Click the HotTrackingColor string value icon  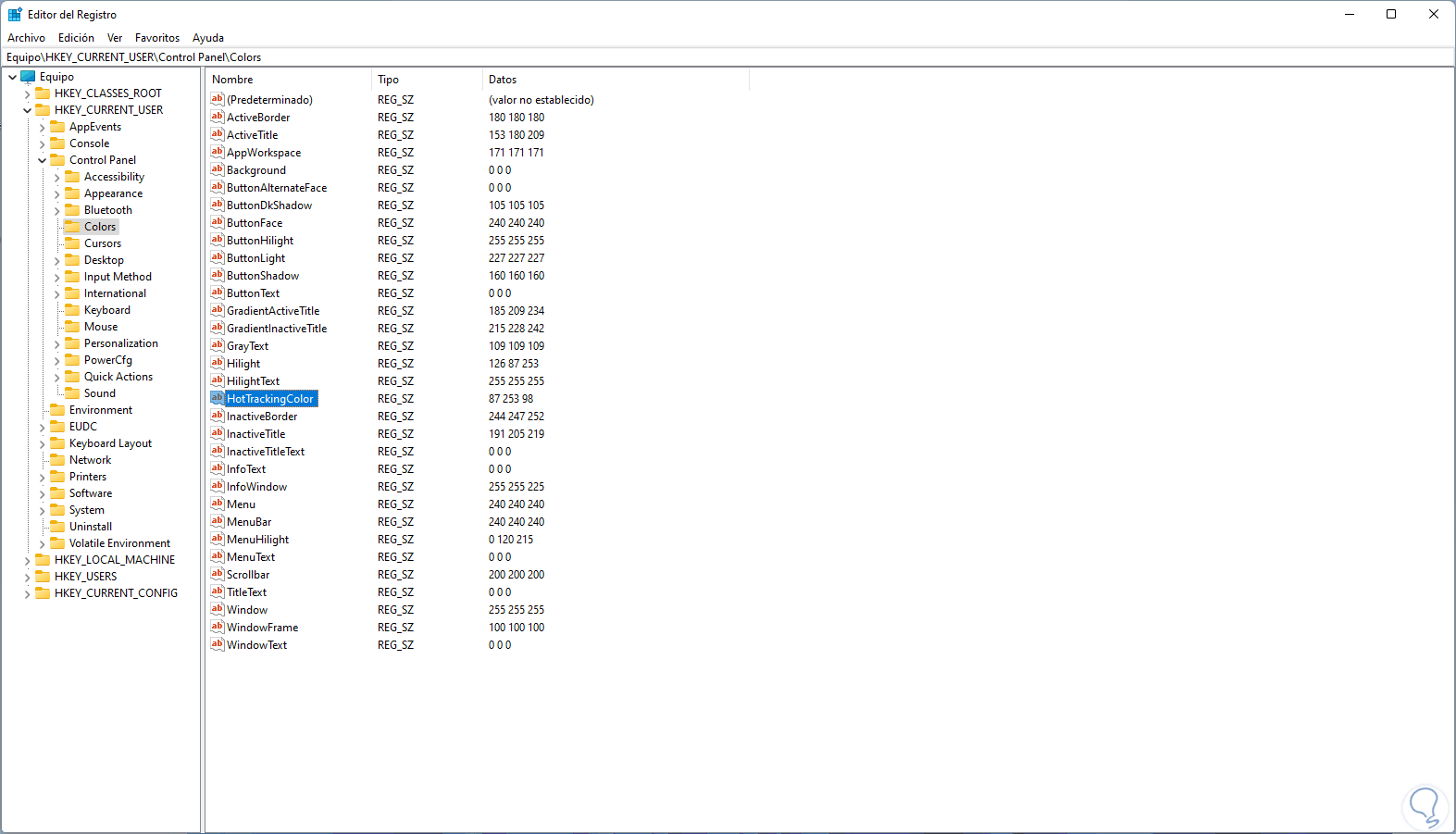[218, 398]
